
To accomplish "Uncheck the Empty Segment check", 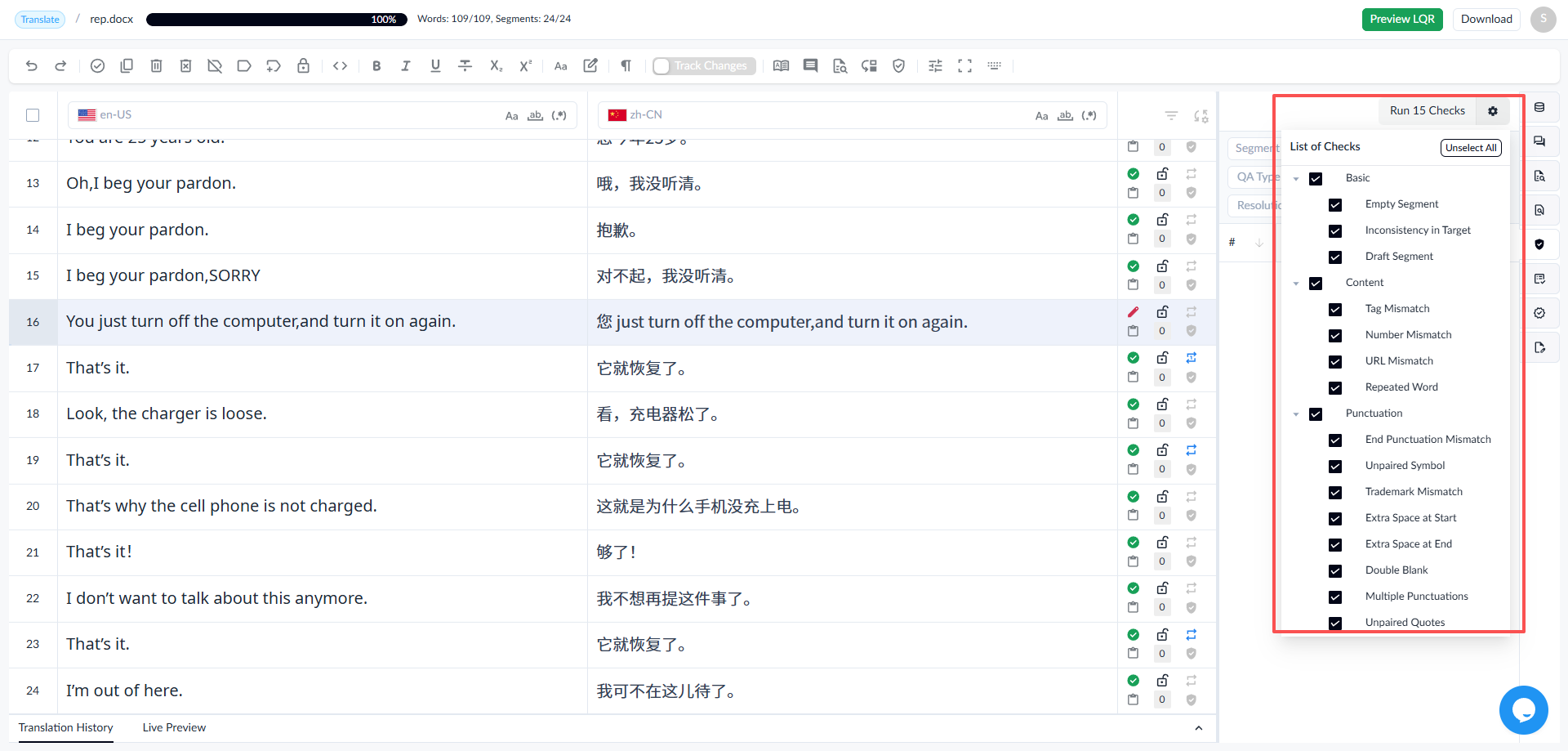I will tap(1335, 205).
